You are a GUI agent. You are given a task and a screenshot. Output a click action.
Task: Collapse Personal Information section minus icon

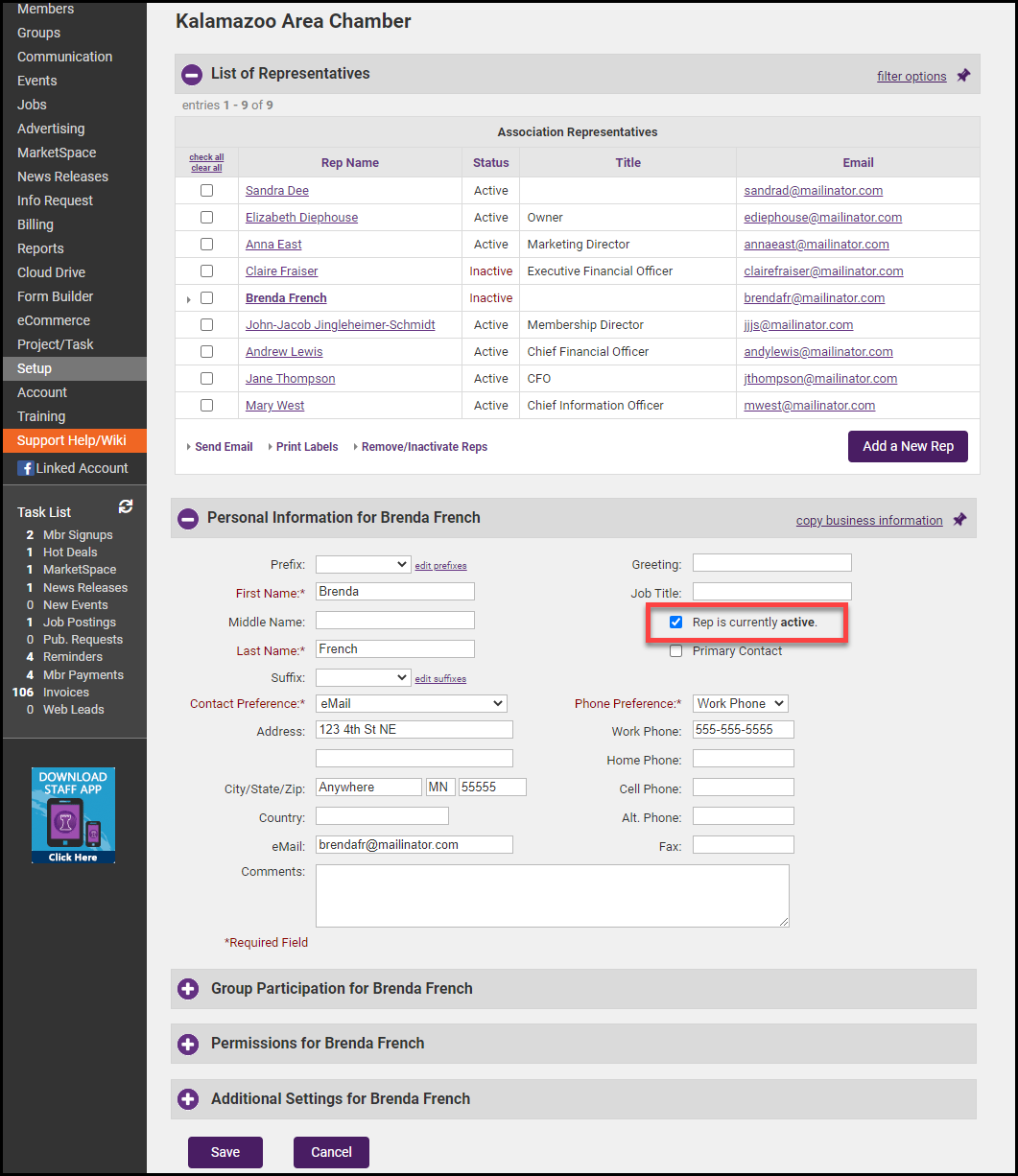pyautogui.click(x=188, y=518)
